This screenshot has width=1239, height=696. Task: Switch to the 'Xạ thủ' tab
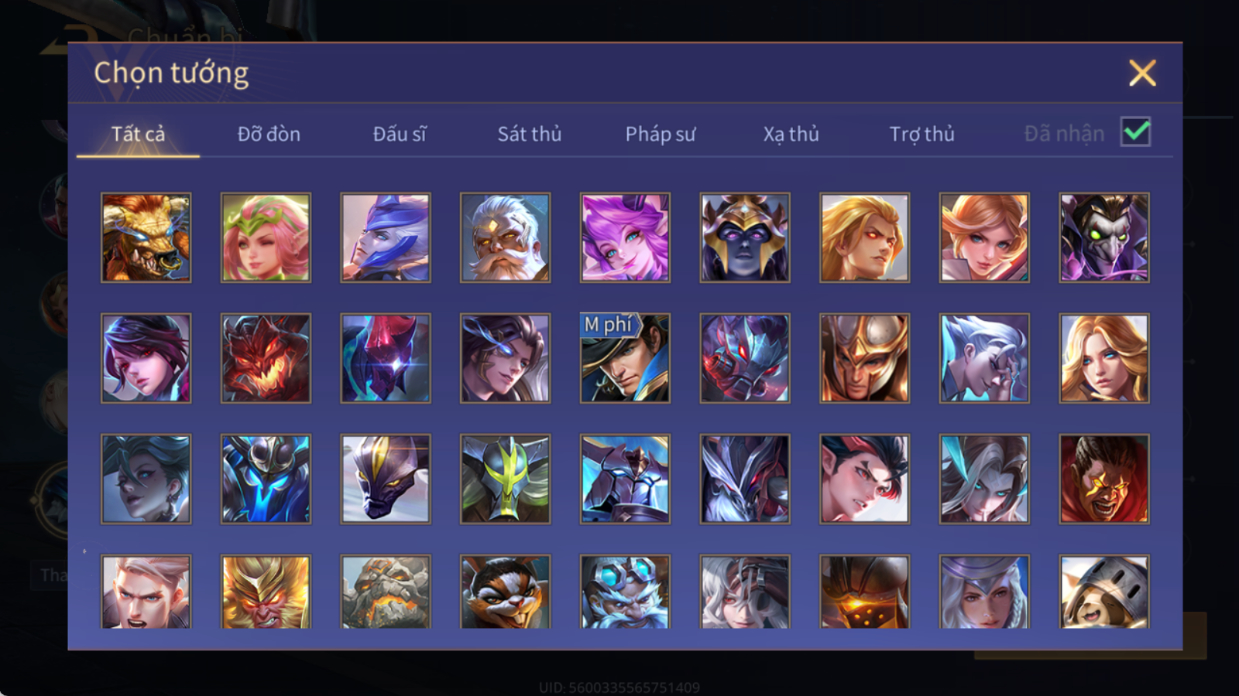click(791, 134)
